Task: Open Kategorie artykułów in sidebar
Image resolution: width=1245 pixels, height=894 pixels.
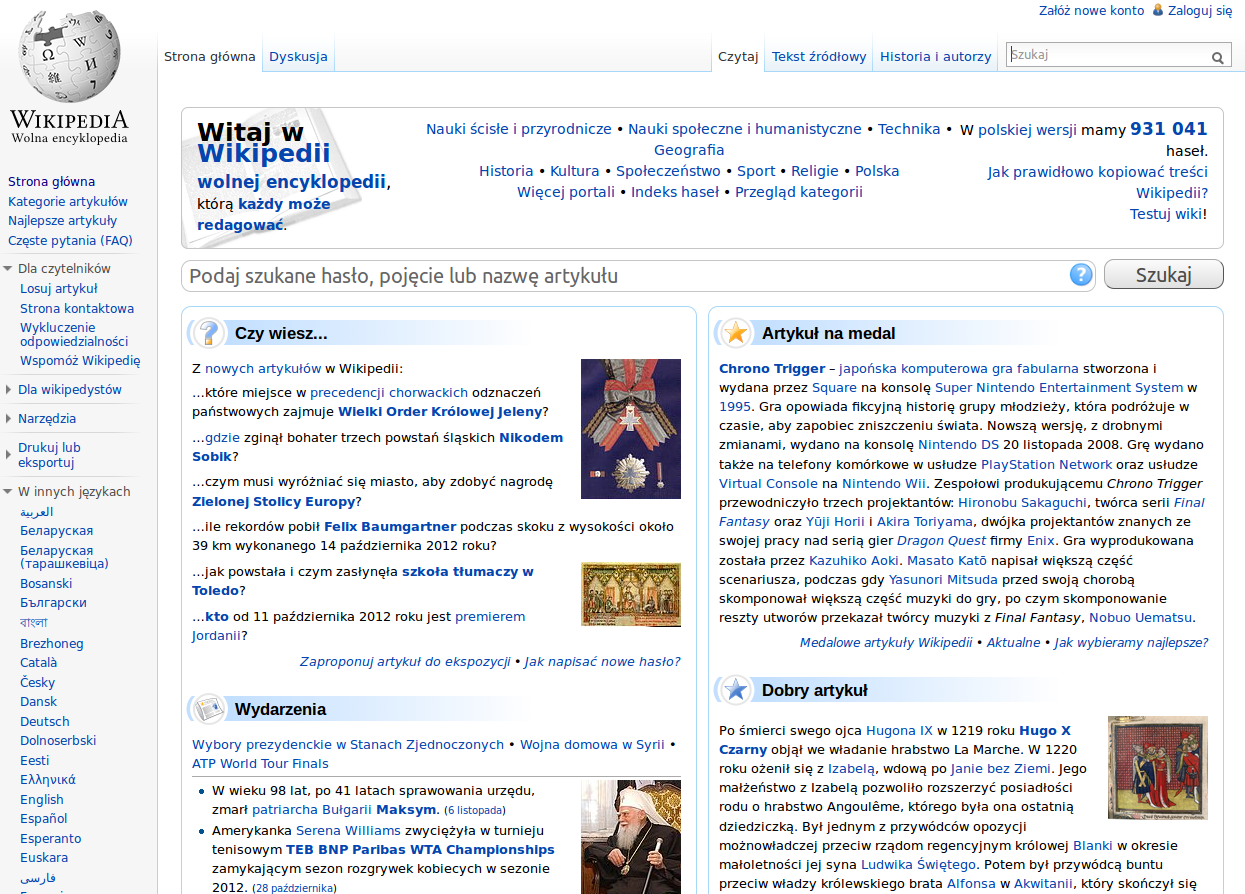Action: pos(68,201)
